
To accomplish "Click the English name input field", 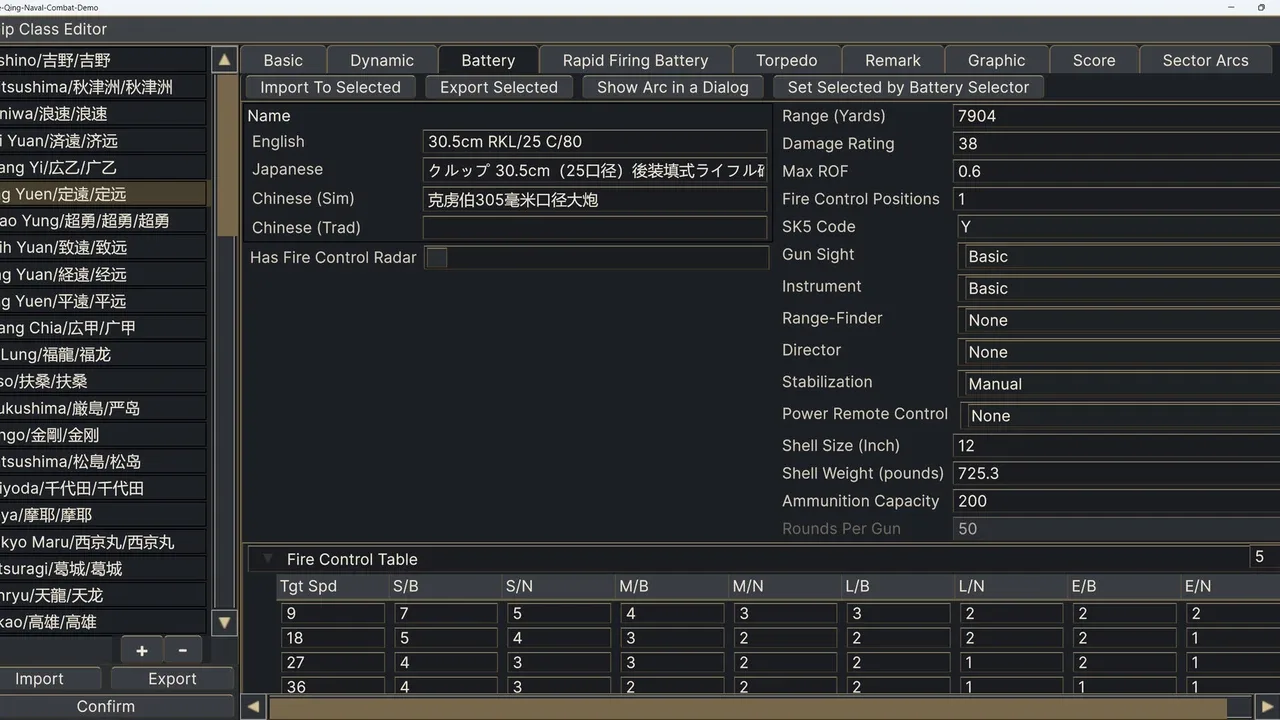I will [595, 142].
